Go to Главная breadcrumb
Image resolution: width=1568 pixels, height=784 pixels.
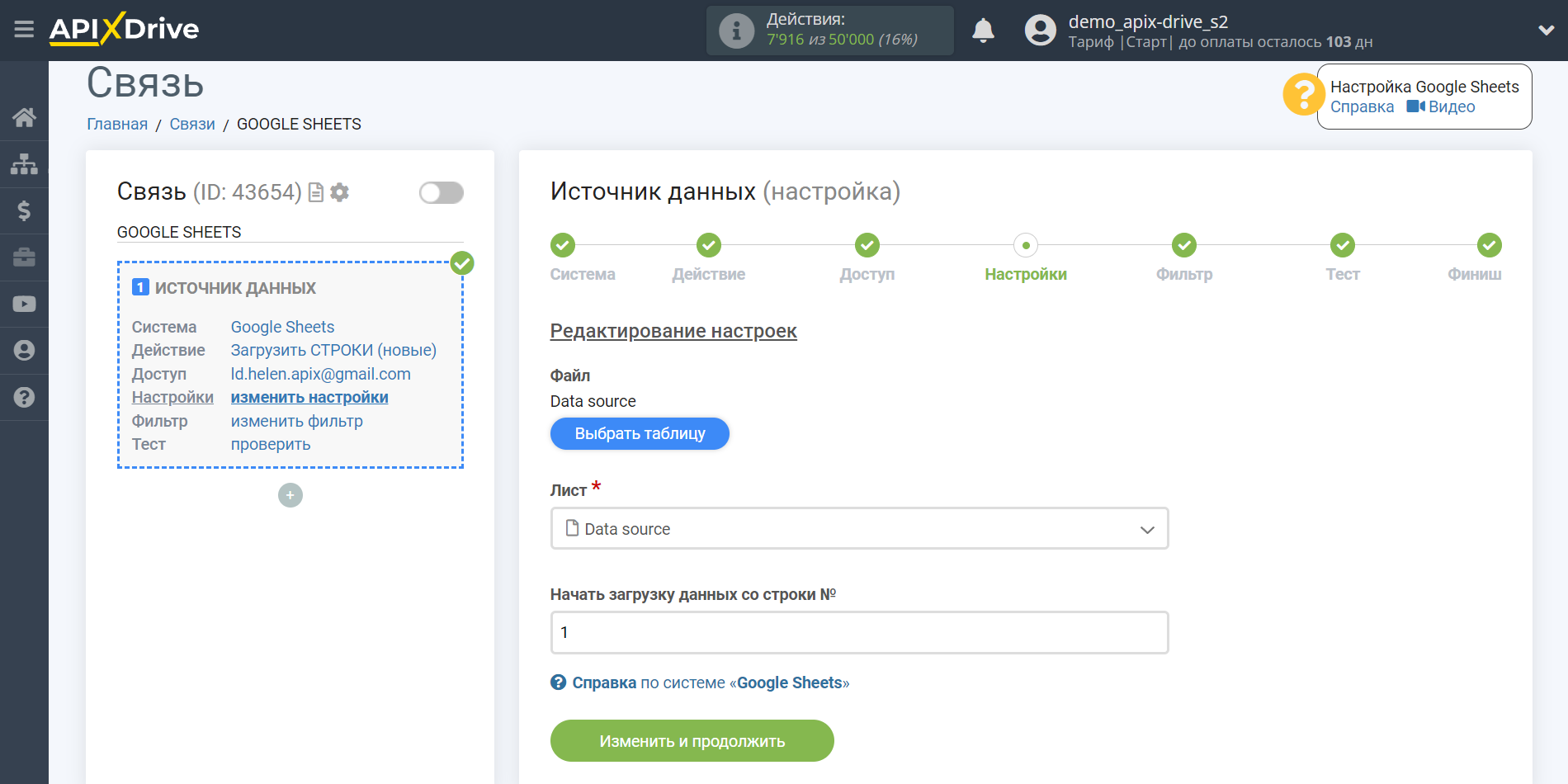pyautogui.click(x=117, y=124)
